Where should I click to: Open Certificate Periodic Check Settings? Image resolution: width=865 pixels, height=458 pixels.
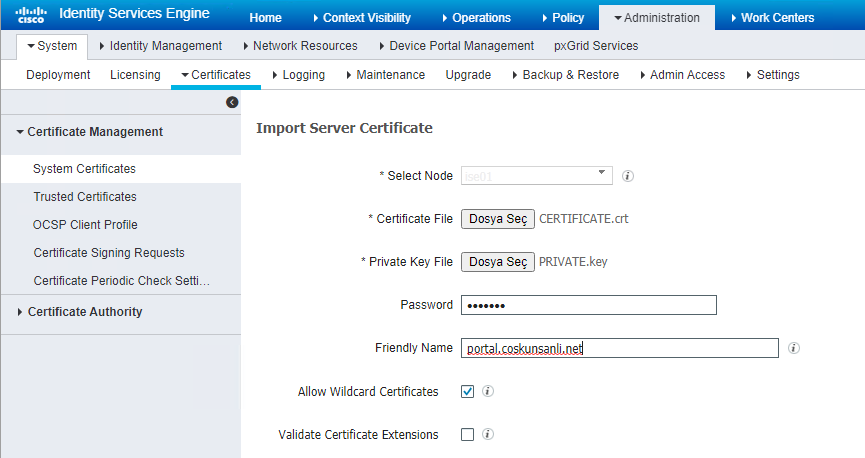coord(121,281)
